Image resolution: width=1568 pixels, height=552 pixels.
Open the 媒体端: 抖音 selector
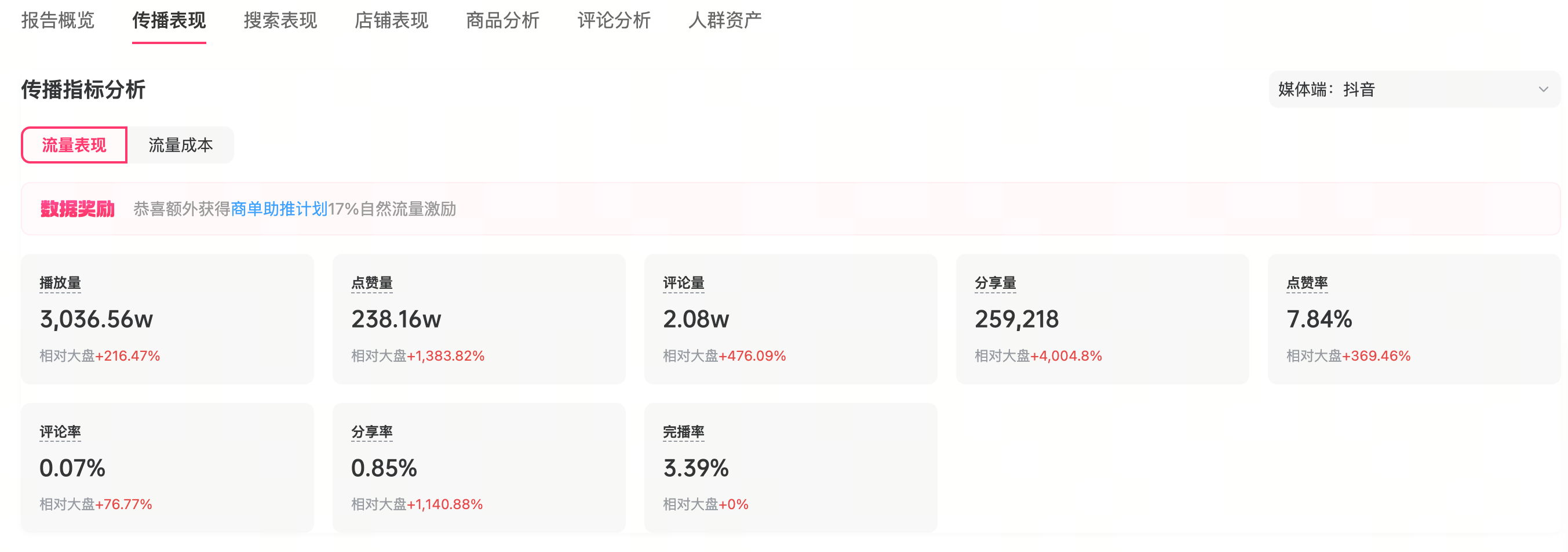pyautogui.click(x=1414, y=89)
